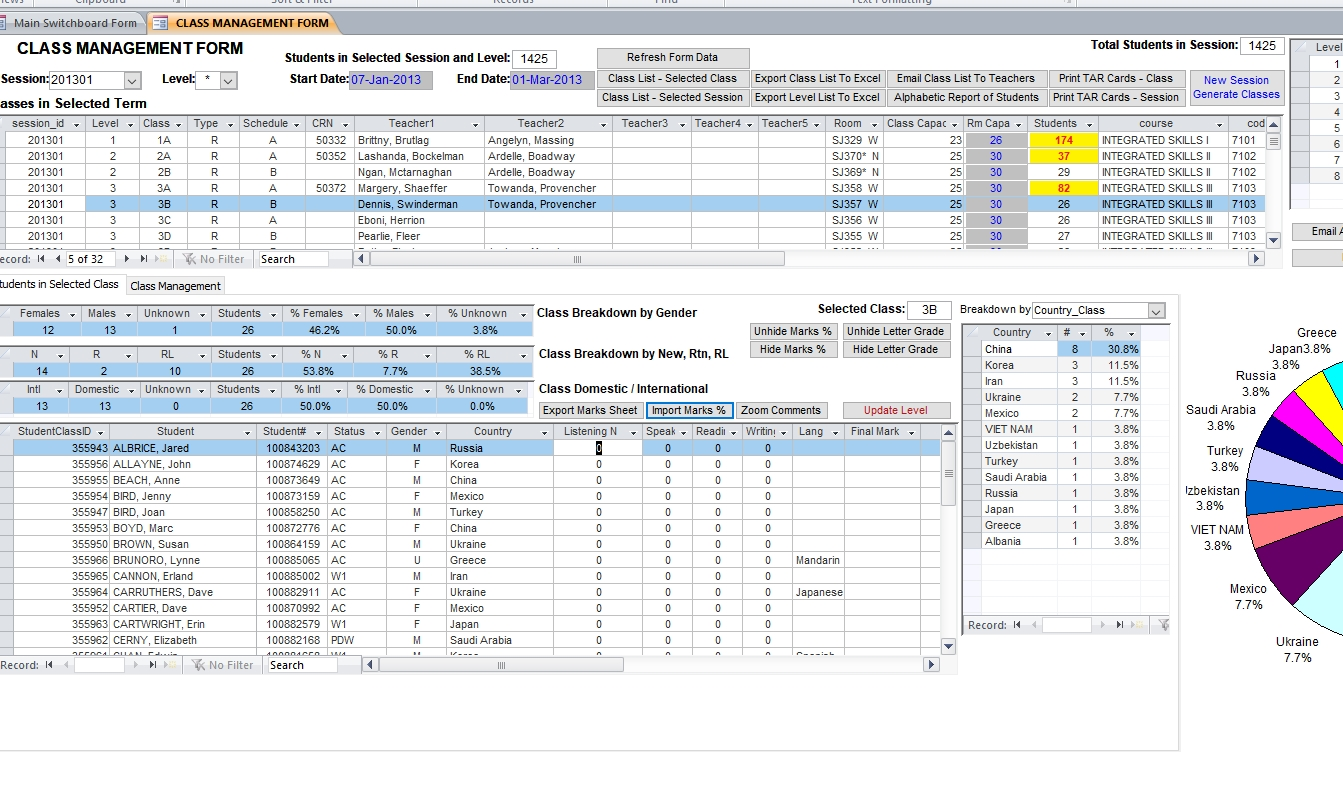Click highlighted Students cell 82
The width and height of the screenshot is (1343, 803).
click(x=1063, y=188)
